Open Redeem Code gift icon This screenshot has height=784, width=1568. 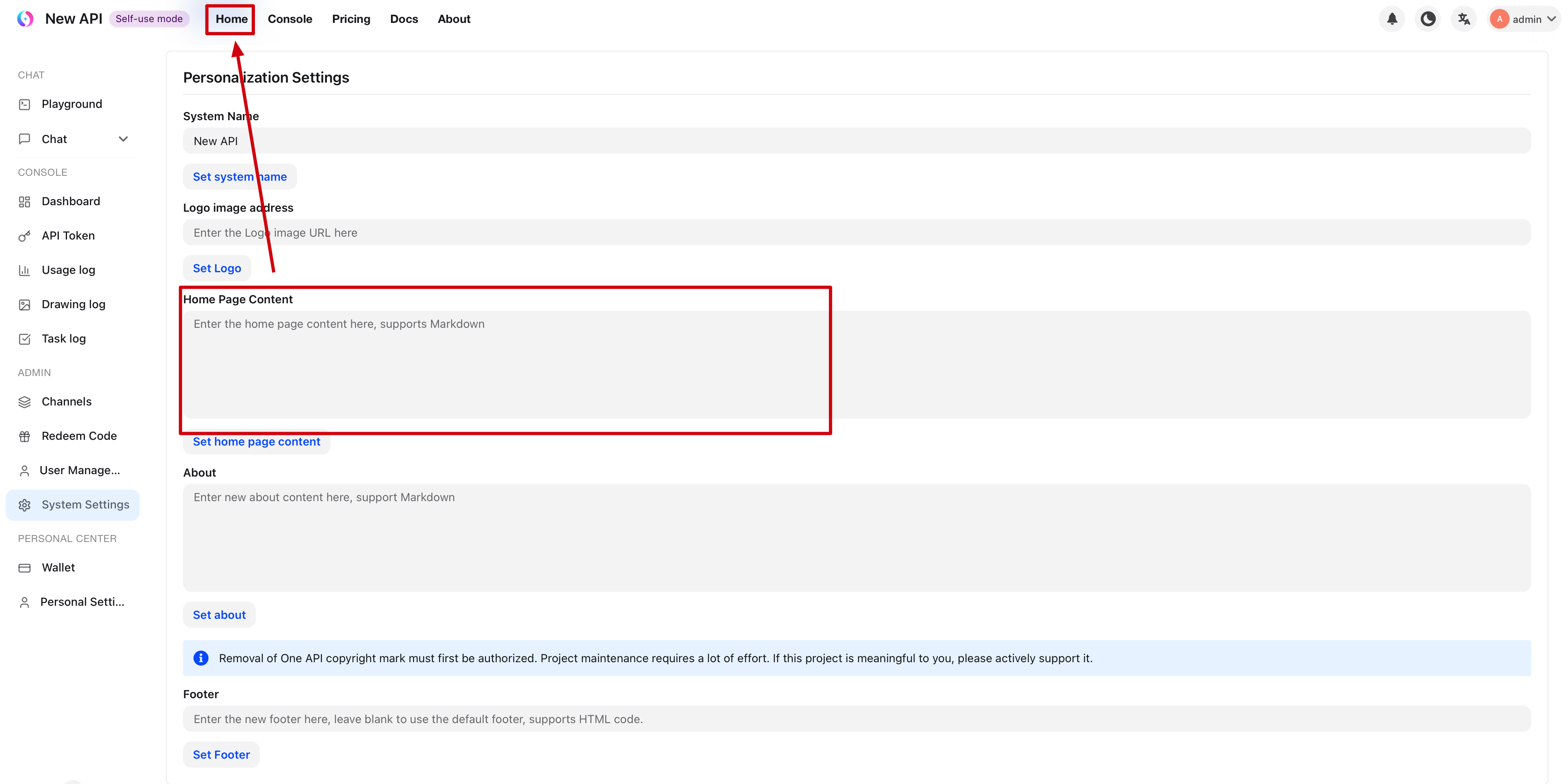point(25,436)
